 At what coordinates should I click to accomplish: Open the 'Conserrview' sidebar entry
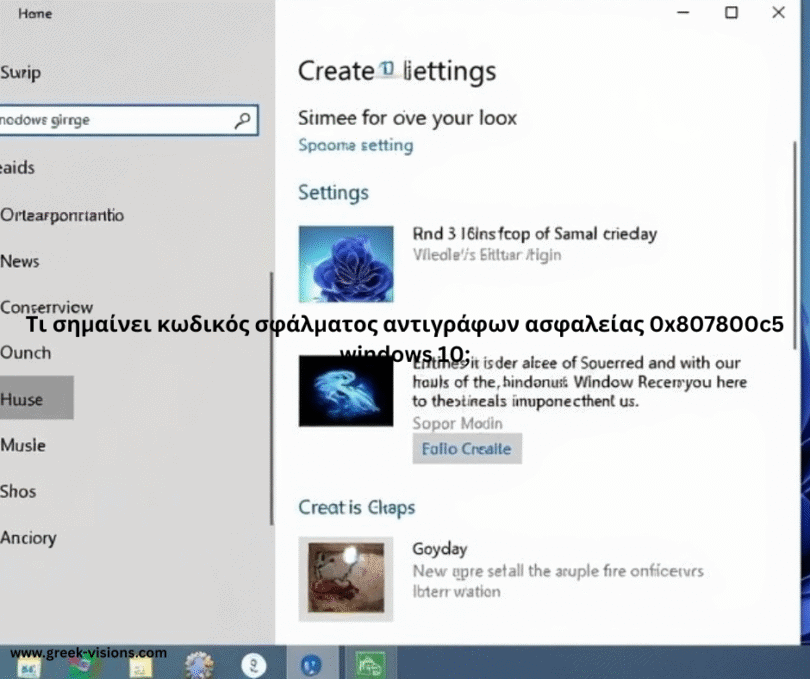46,307
